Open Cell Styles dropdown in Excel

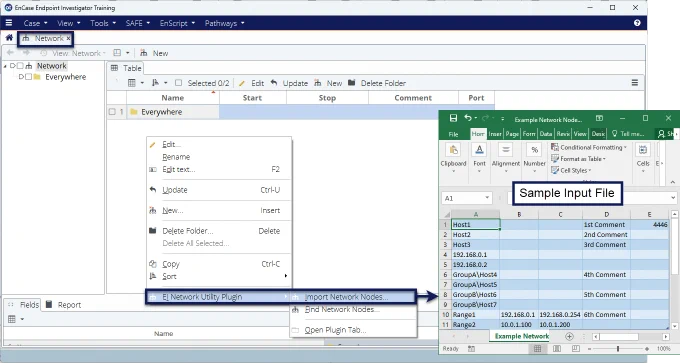tap(571, 170)
